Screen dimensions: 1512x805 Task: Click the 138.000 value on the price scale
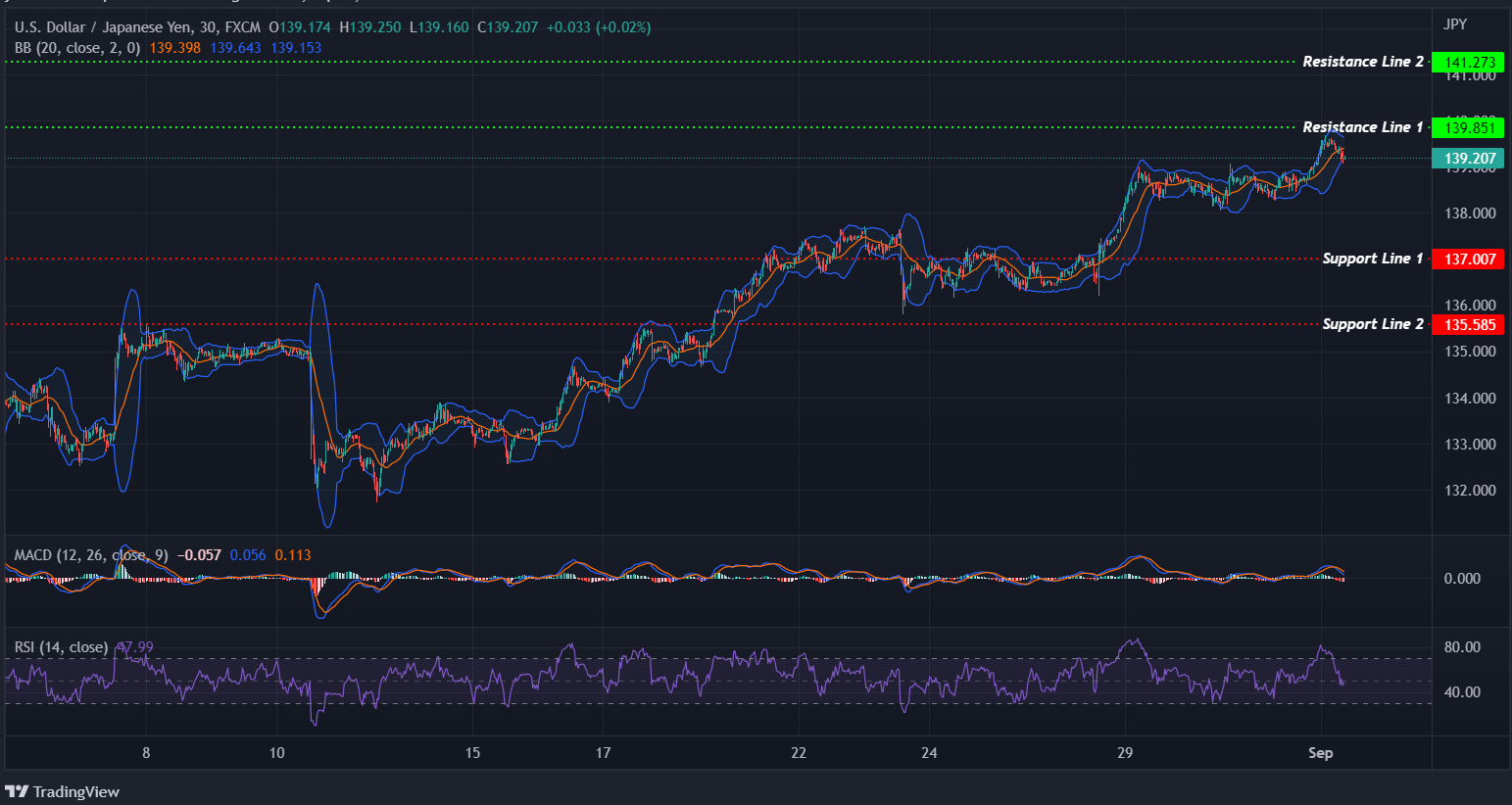point(1470,213)
